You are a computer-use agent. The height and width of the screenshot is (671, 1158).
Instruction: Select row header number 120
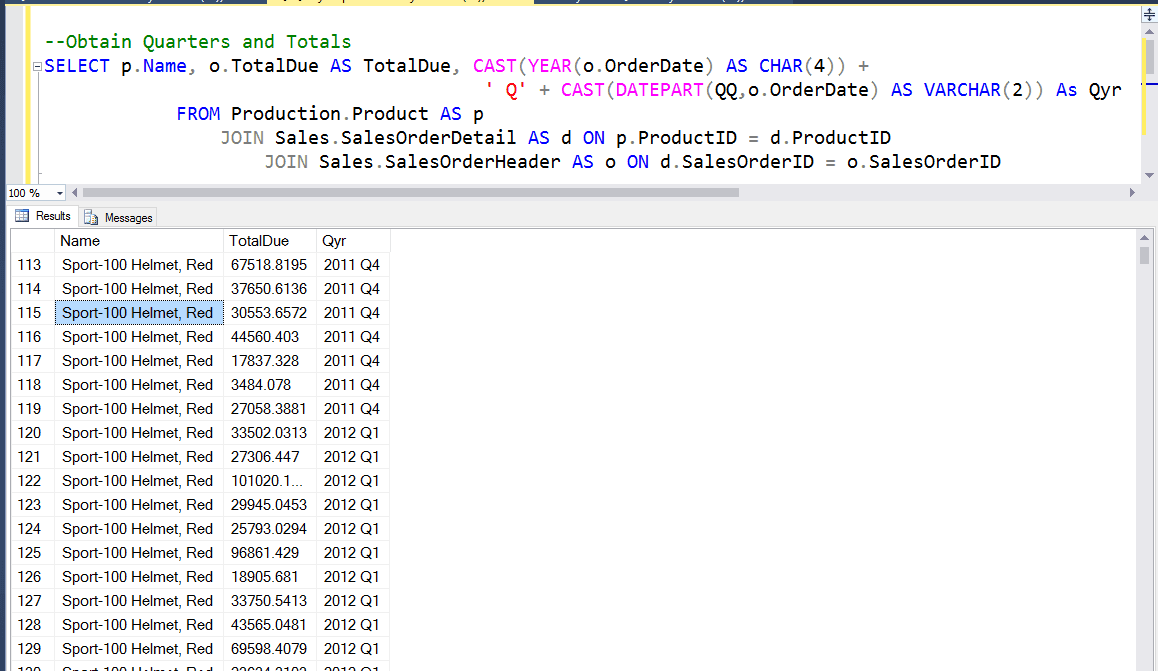pos(30,433)
